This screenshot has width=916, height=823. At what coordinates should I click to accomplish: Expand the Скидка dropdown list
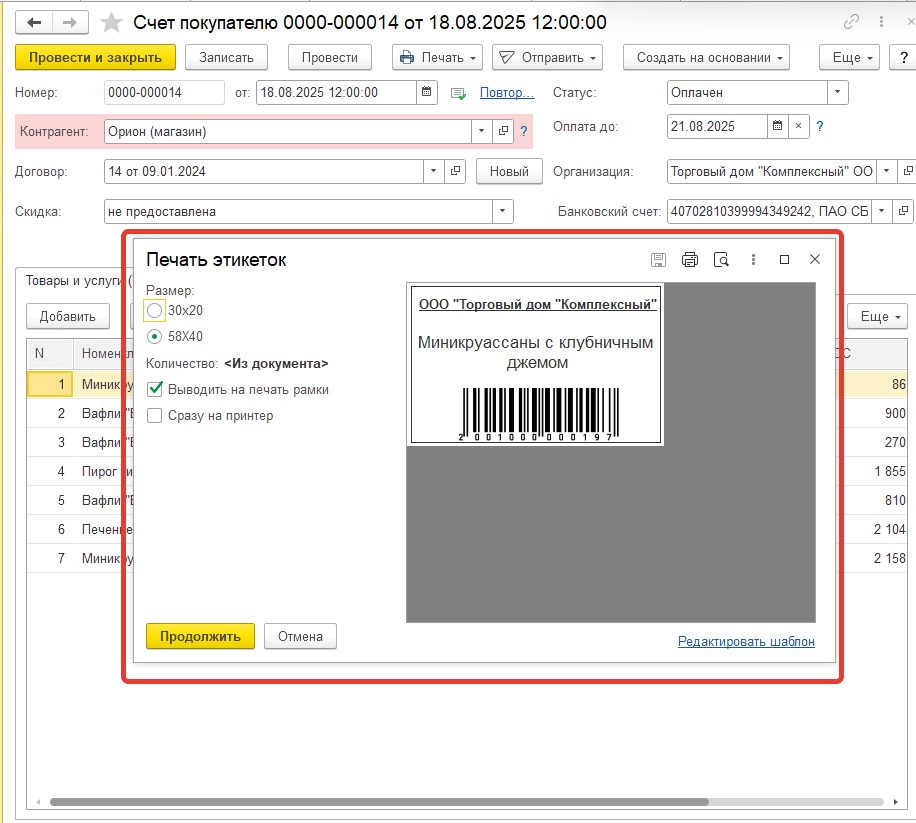(x=502, y=211)
